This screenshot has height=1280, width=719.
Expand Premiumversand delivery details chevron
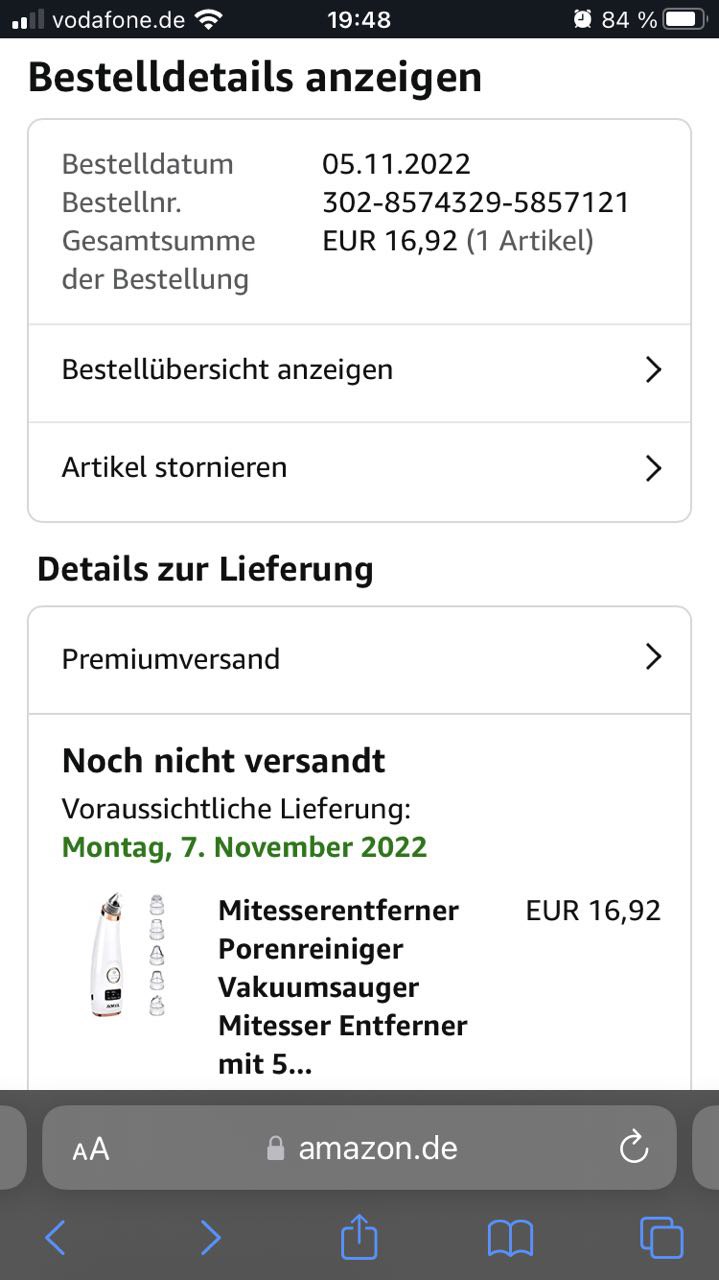click(653, 657)
